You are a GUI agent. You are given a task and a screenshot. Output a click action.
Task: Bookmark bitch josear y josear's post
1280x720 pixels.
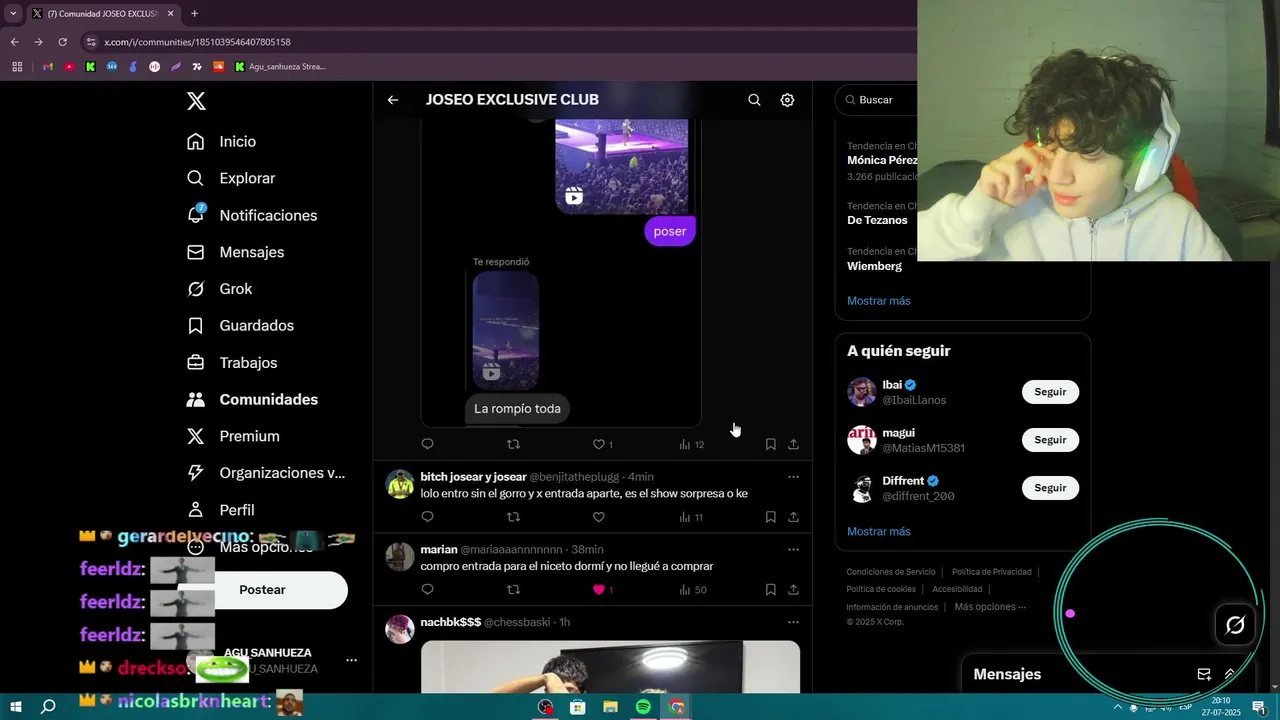(770, 517)
